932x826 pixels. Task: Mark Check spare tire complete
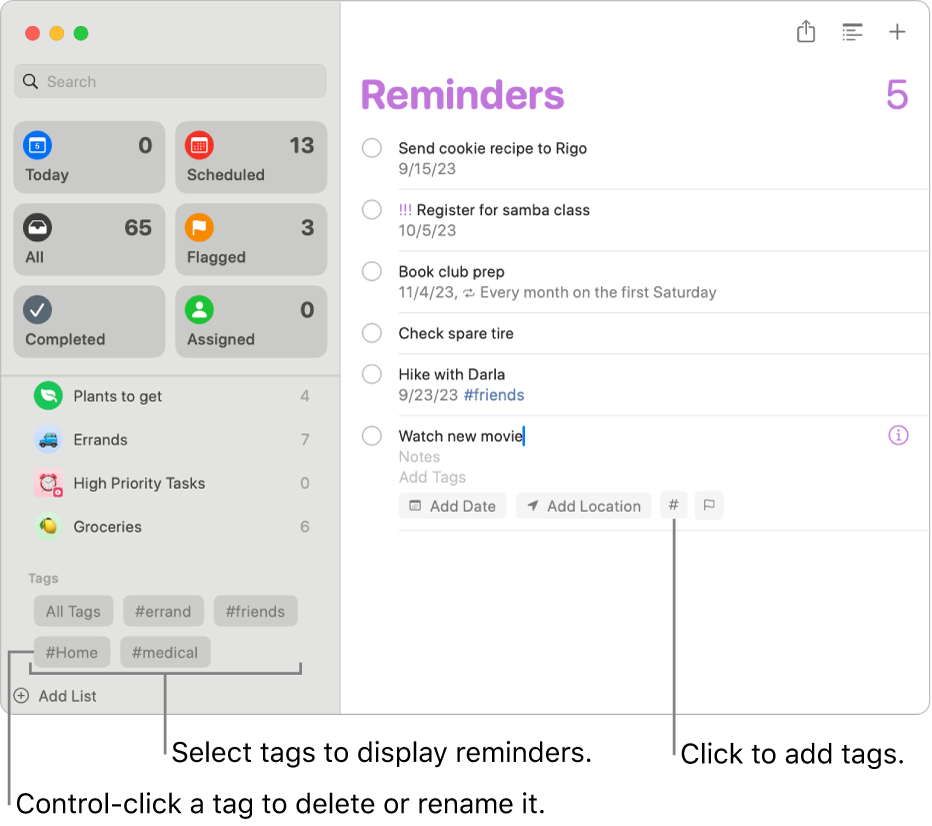pyautogui.click(x=371, y=333)
